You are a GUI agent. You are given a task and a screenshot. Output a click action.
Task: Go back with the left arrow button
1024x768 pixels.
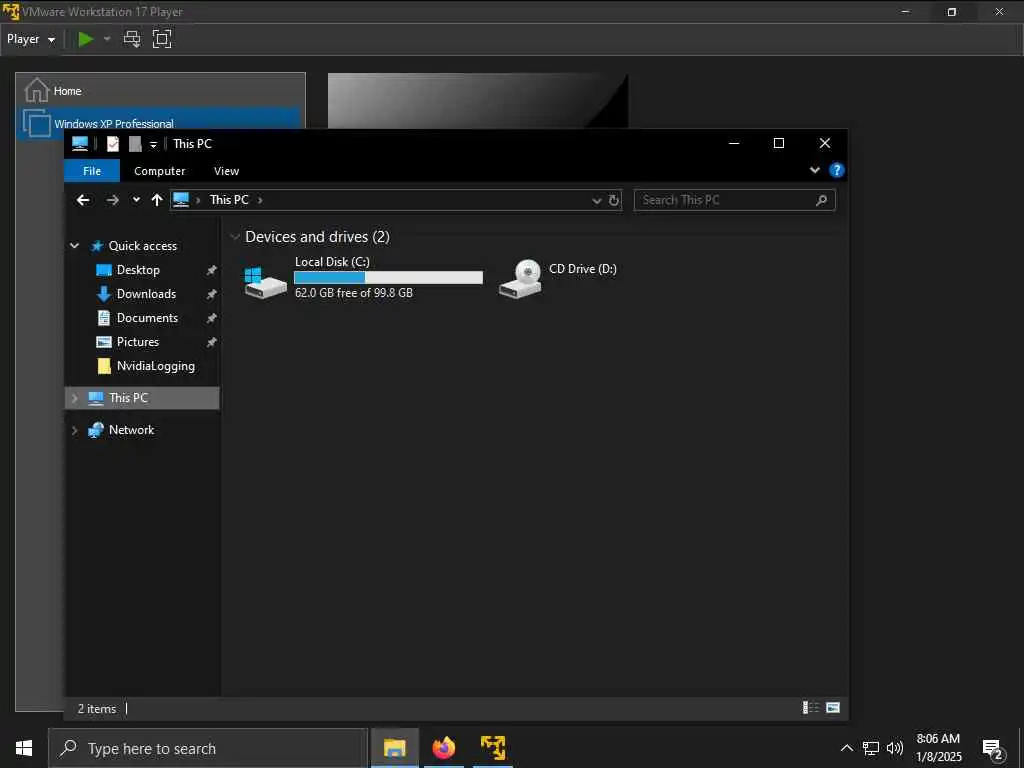coord(83,200)
